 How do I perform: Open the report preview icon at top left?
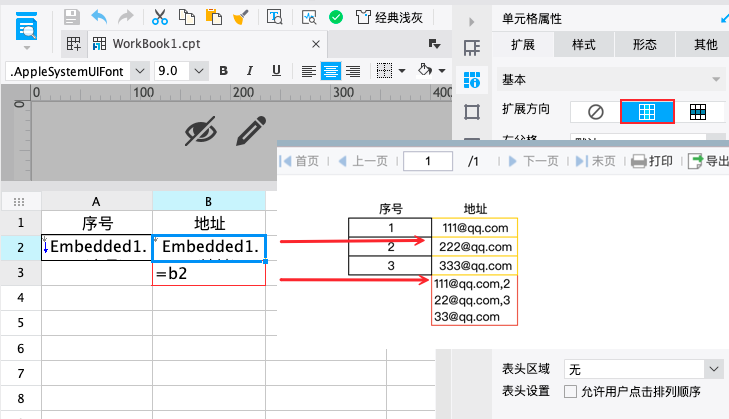(x=27, y=26)
